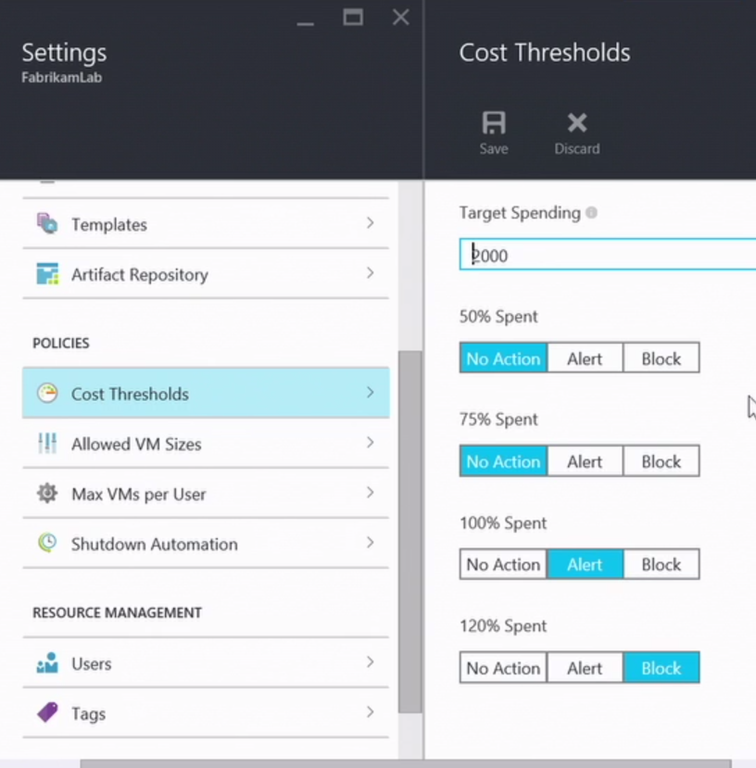Viewport: 756px width, 768px height.
Task: Set 50% Spent to No Action
Action: 503,358
